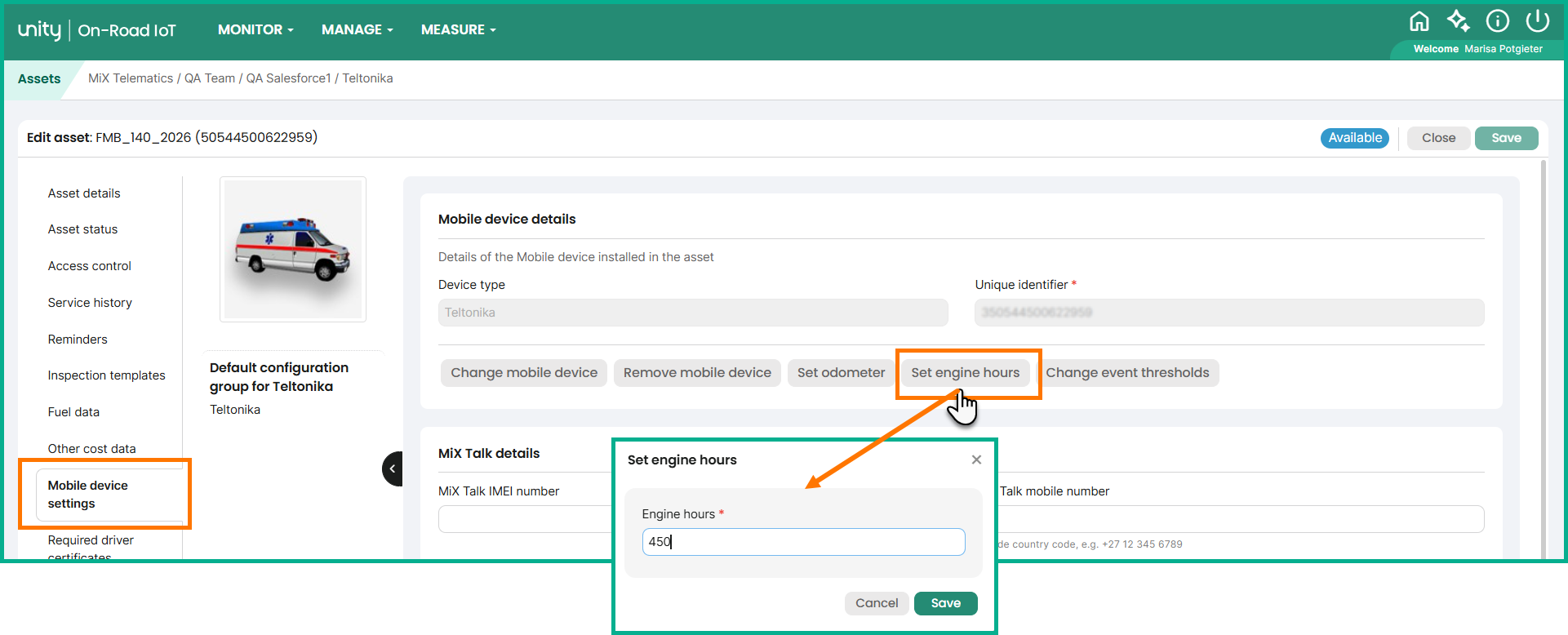The width and height of the screenshot is (1568, 635).
Task: Go to Asset details section
Action: tap(84, 193)
